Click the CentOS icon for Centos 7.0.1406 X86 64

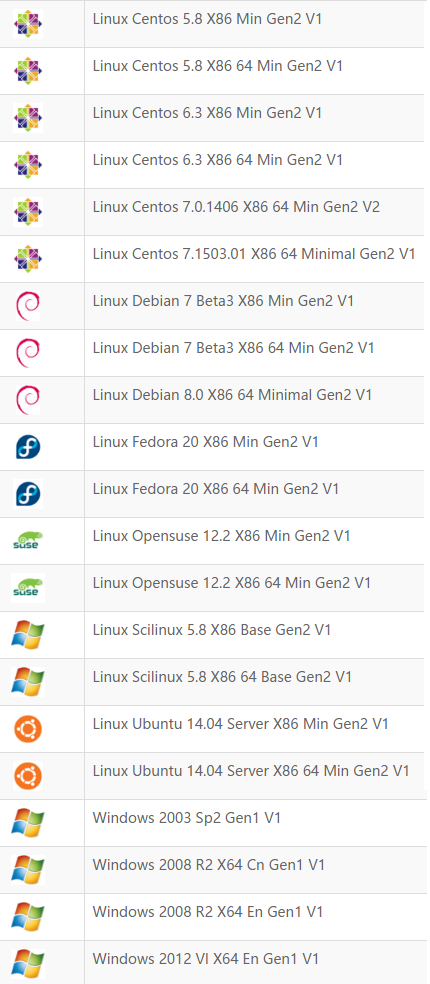[28, 211]
